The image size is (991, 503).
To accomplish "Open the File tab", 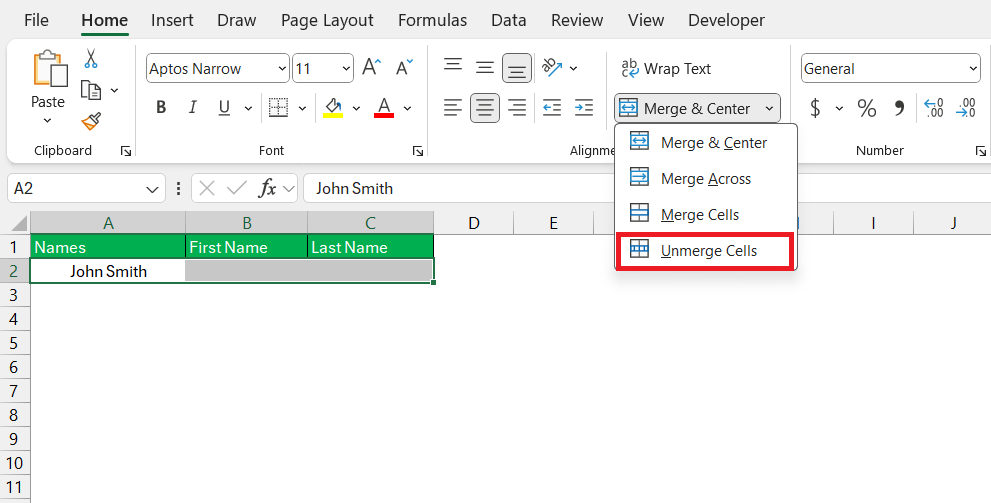I will [x=36, y=20].
